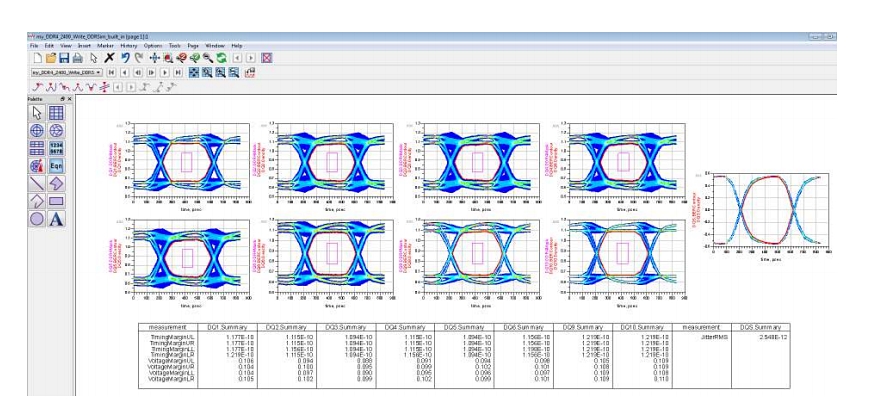The height and width of the screenshot is (409, 873).
Task: Open the File menu
Action: coord(34,46)
